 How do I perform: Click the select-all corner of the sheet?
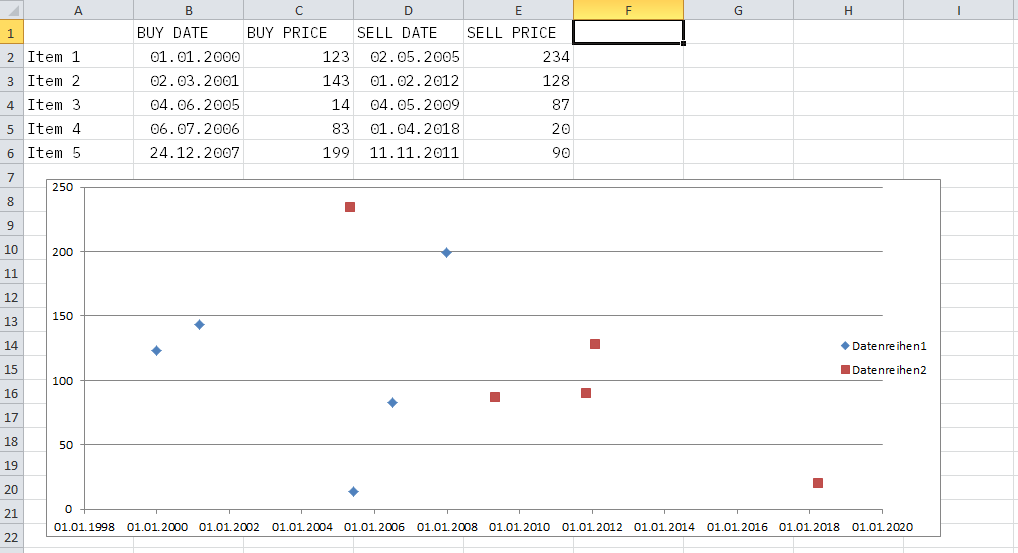click(11, 10)
